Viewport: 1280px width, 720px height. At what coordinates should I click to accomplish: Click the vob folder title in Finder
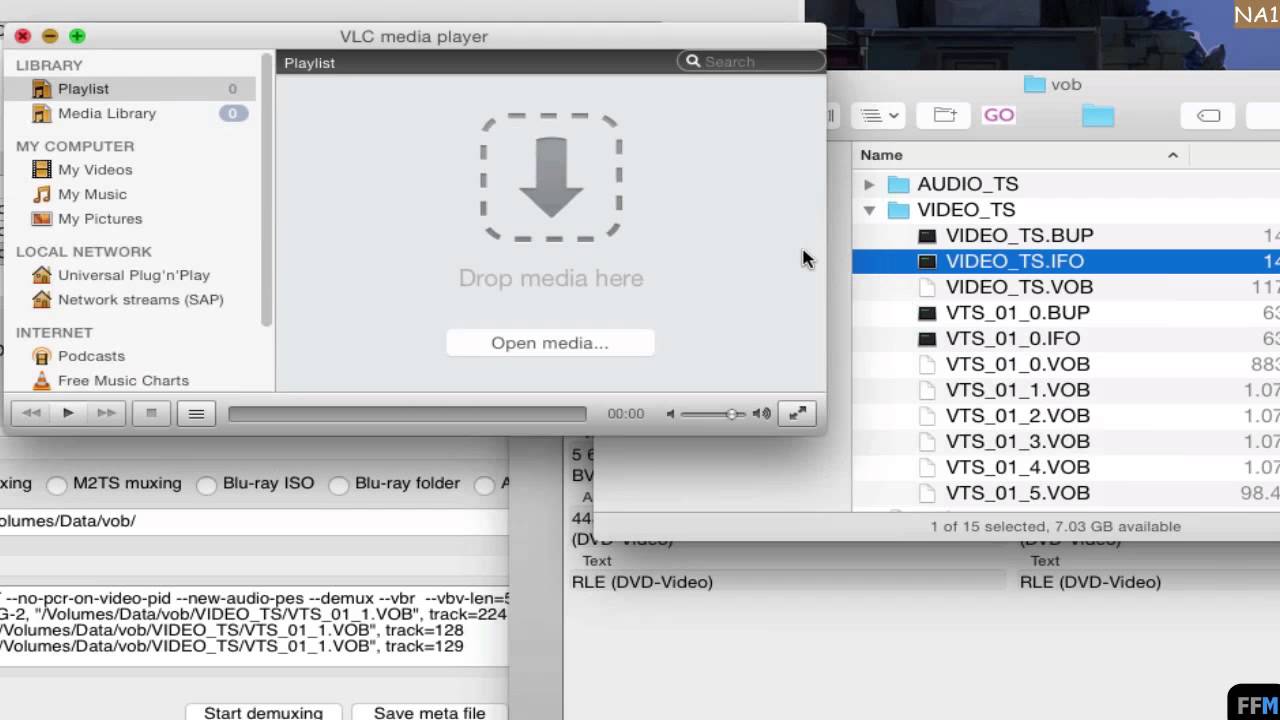tap(1066, 85)
